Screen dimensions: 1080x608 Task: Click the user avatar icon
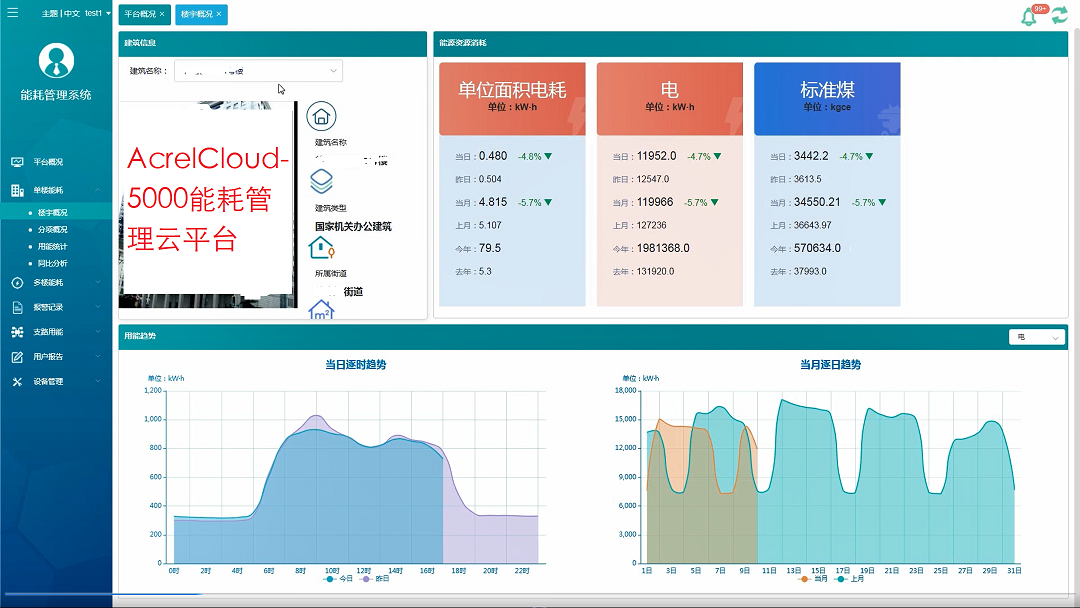point(56,61)
